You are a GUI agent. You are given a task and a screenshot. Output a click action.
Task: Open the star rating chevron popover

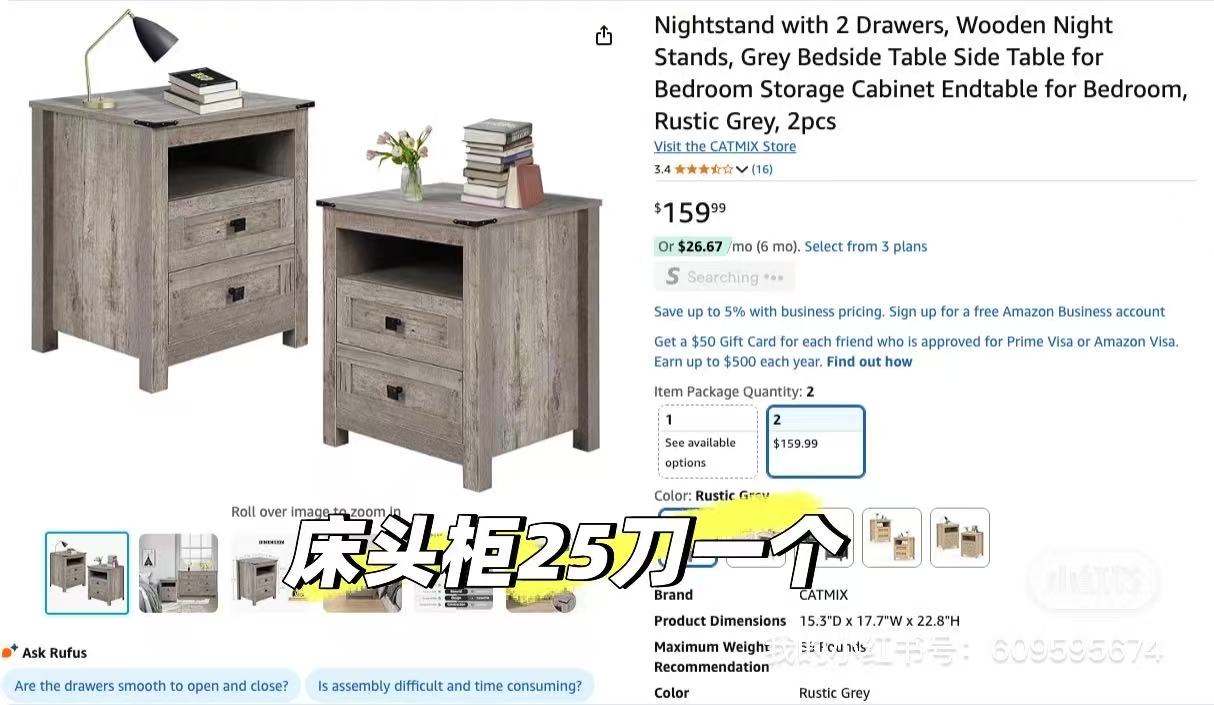coord(742,169)
